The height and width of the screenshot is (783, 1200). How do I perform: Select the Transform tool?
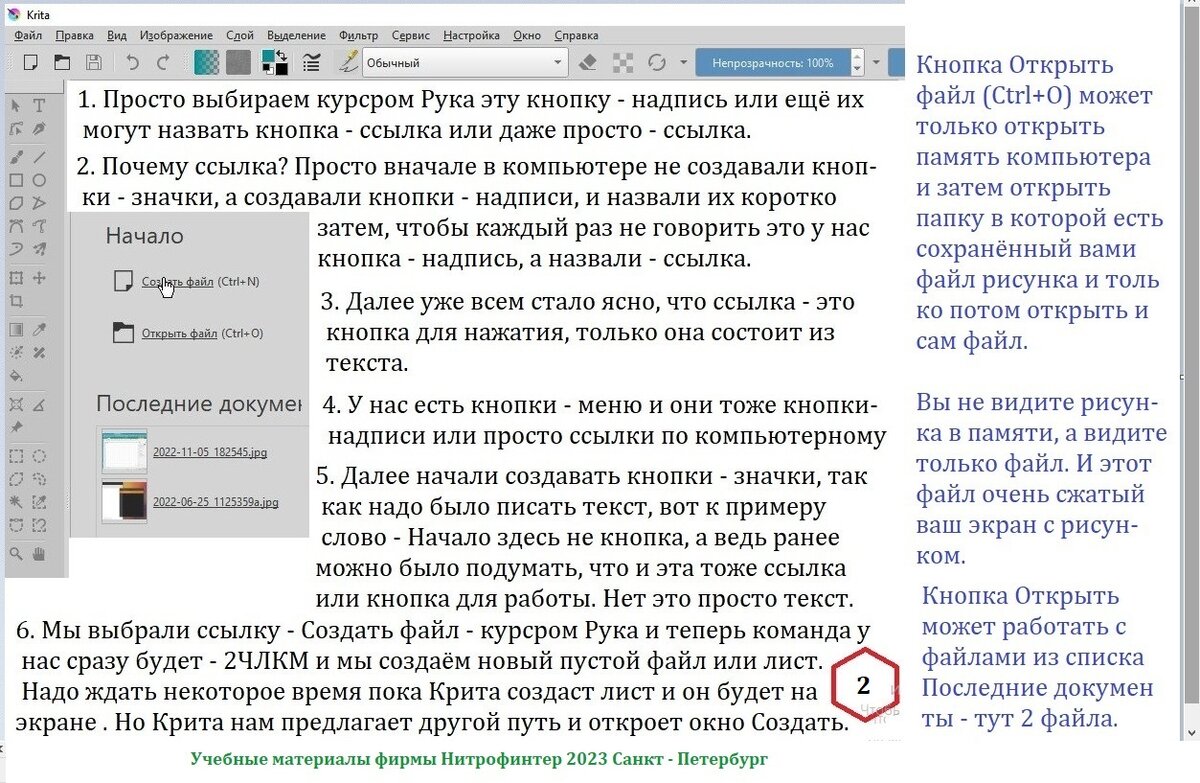coord(16,277)
